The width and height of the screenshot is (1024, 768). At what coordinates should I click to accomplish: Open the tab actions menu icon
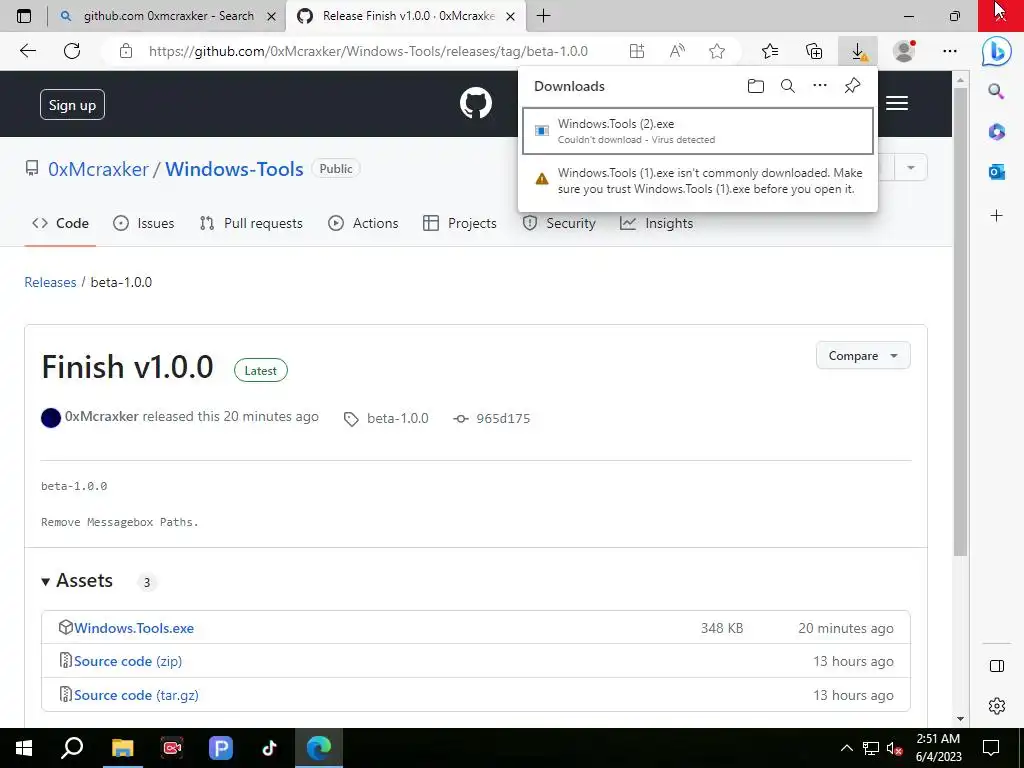pyautogui.click(x=24, y=16)
